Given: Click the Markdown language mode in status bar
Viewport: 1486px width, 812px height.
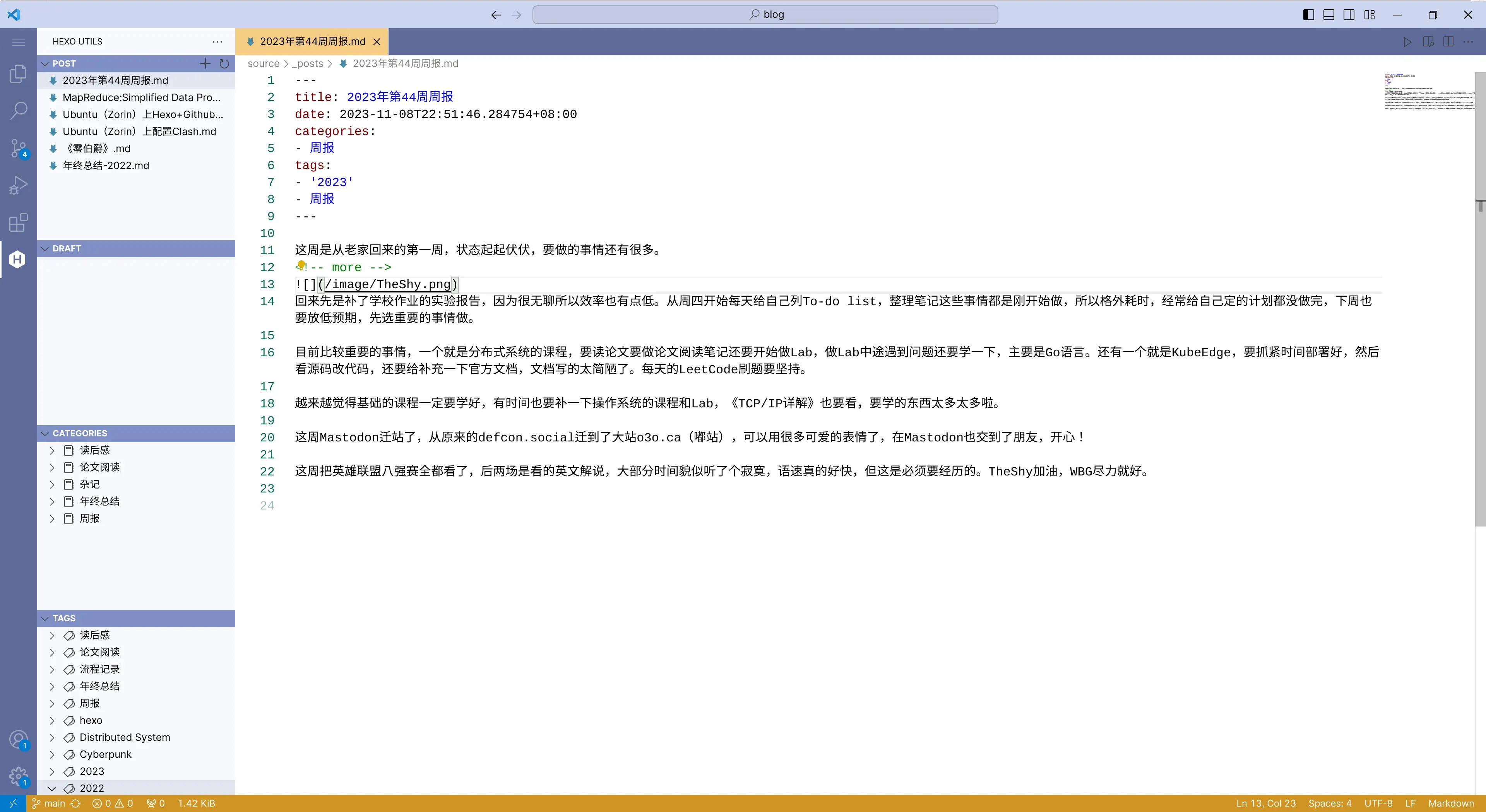Looking at the screenshot, I should pyautogui.click(x=1450, y=803).
